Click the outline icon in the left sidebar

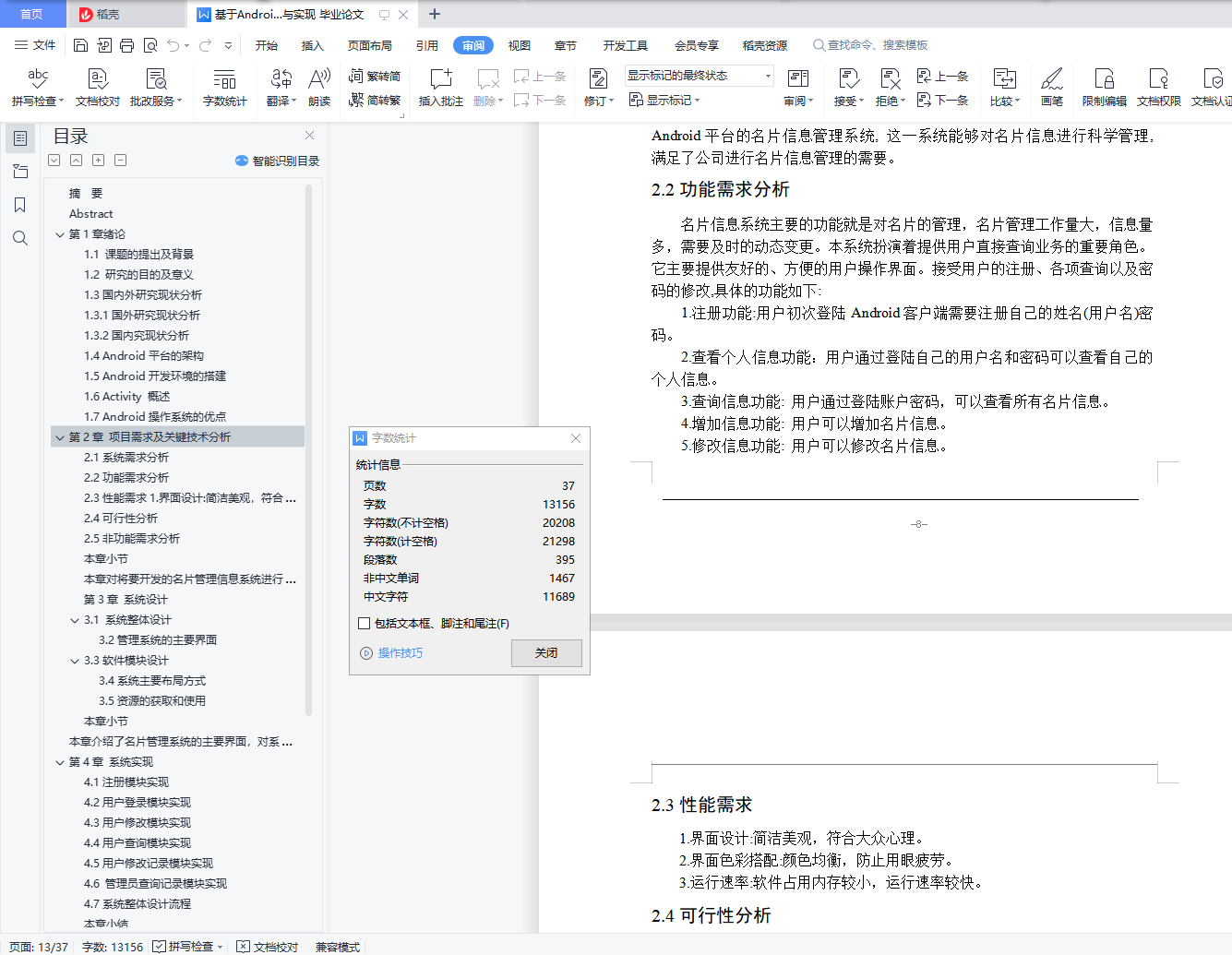[20, 138]
